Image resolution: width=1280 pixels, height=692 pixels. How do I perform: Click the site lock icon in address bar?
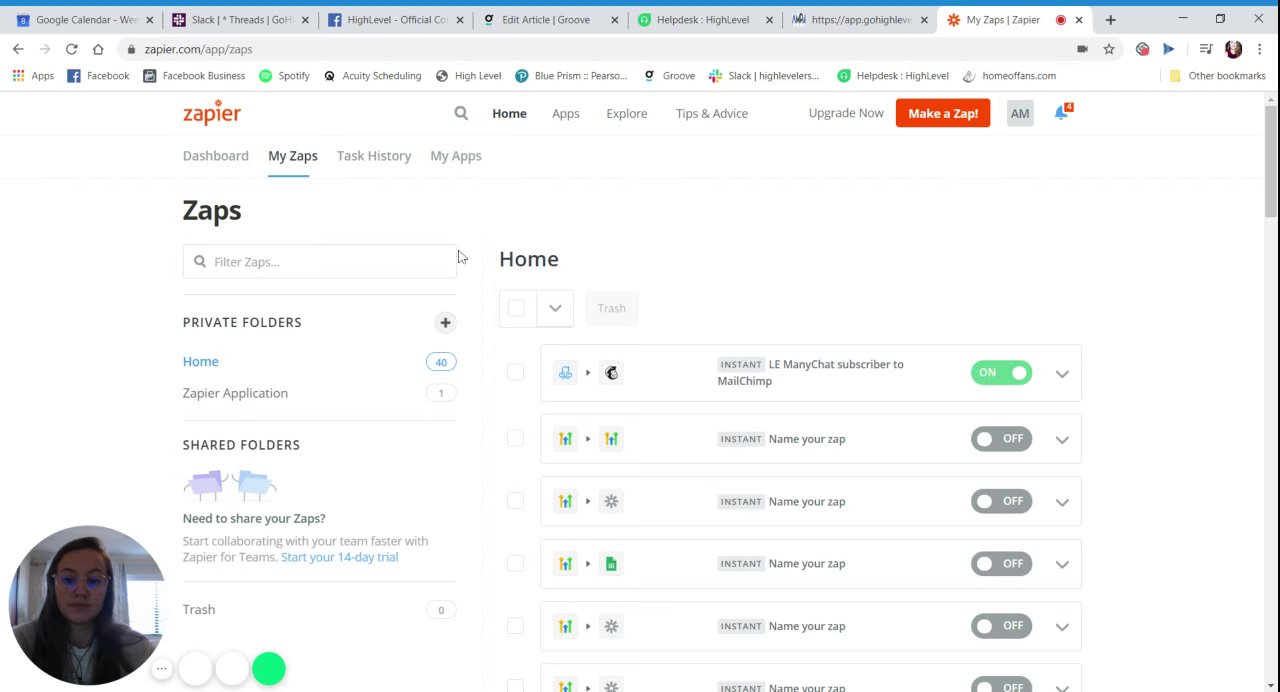point(130,49)
